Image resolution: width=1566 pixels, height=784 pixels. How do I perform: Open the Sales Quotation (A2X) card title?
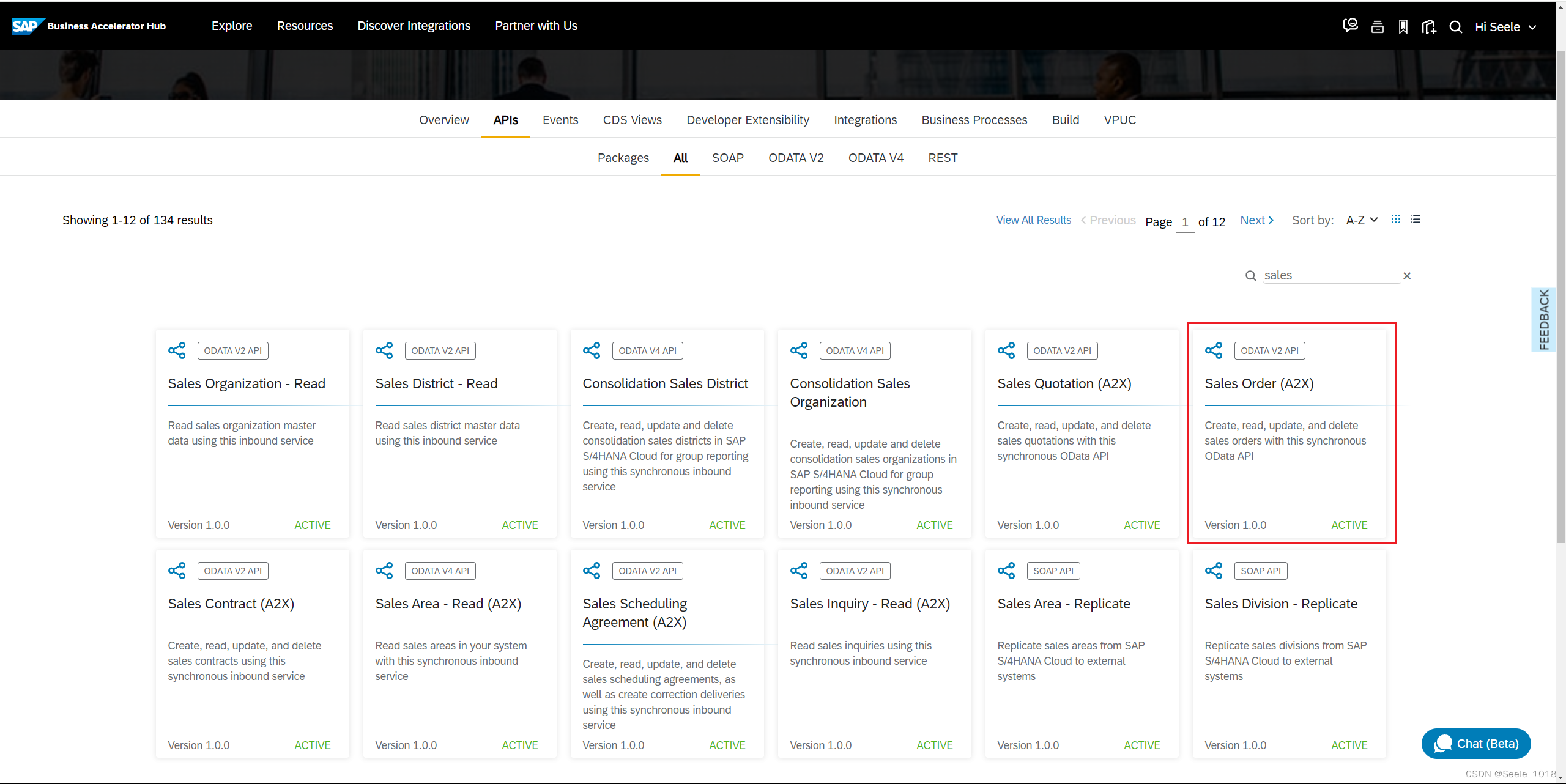(x=1064, y=383)
